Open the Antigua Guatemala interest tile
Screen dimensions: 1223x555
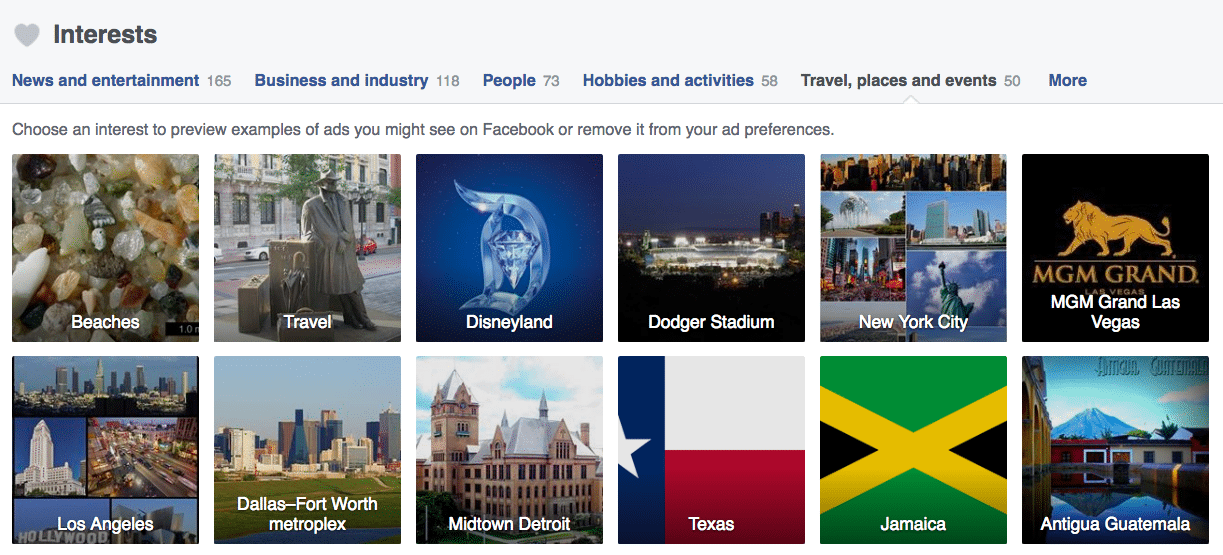(1115, 450)
